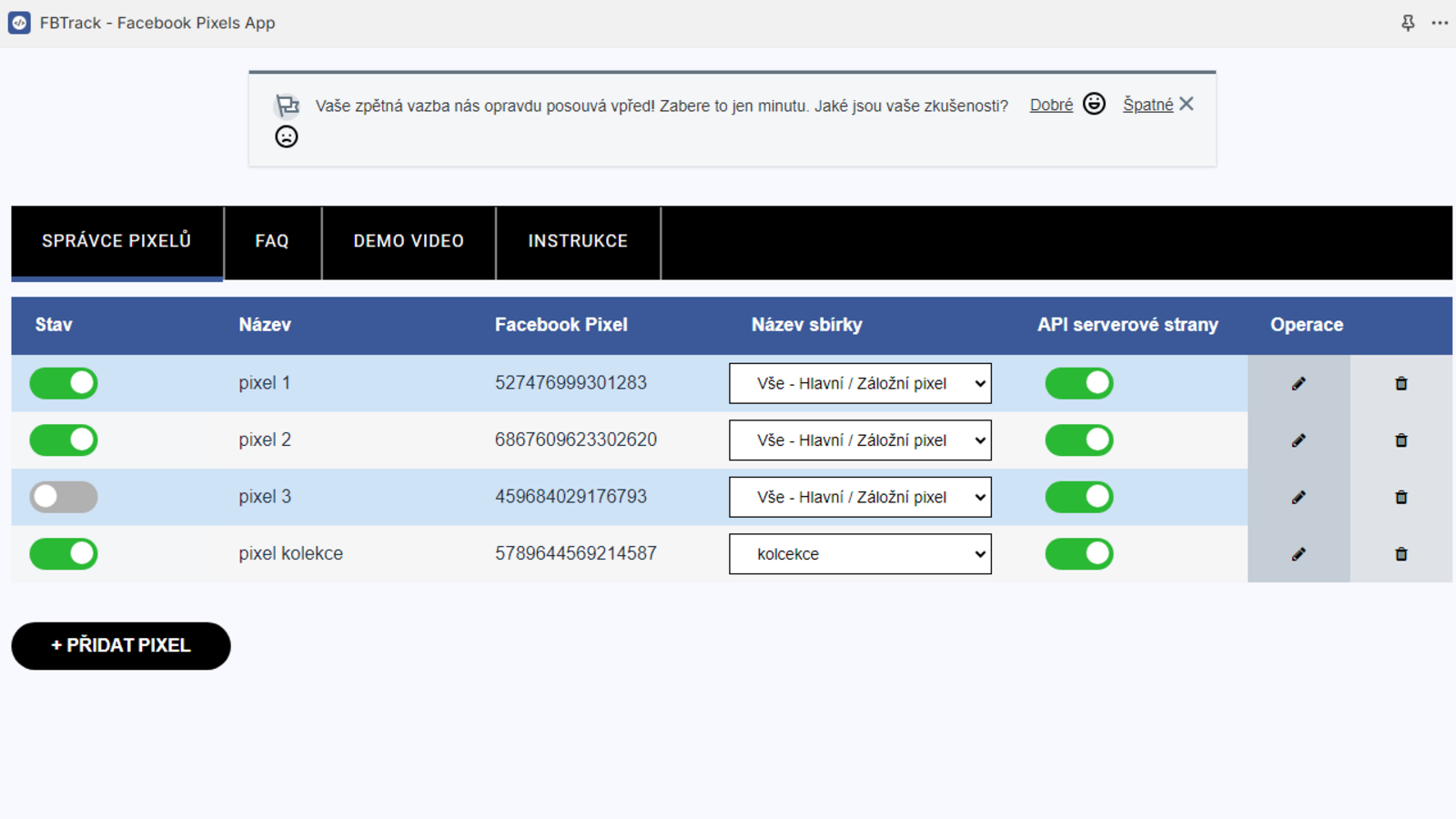Select pixel ID 5789644569214587
1456x819 pixels.
click(576, 553)
